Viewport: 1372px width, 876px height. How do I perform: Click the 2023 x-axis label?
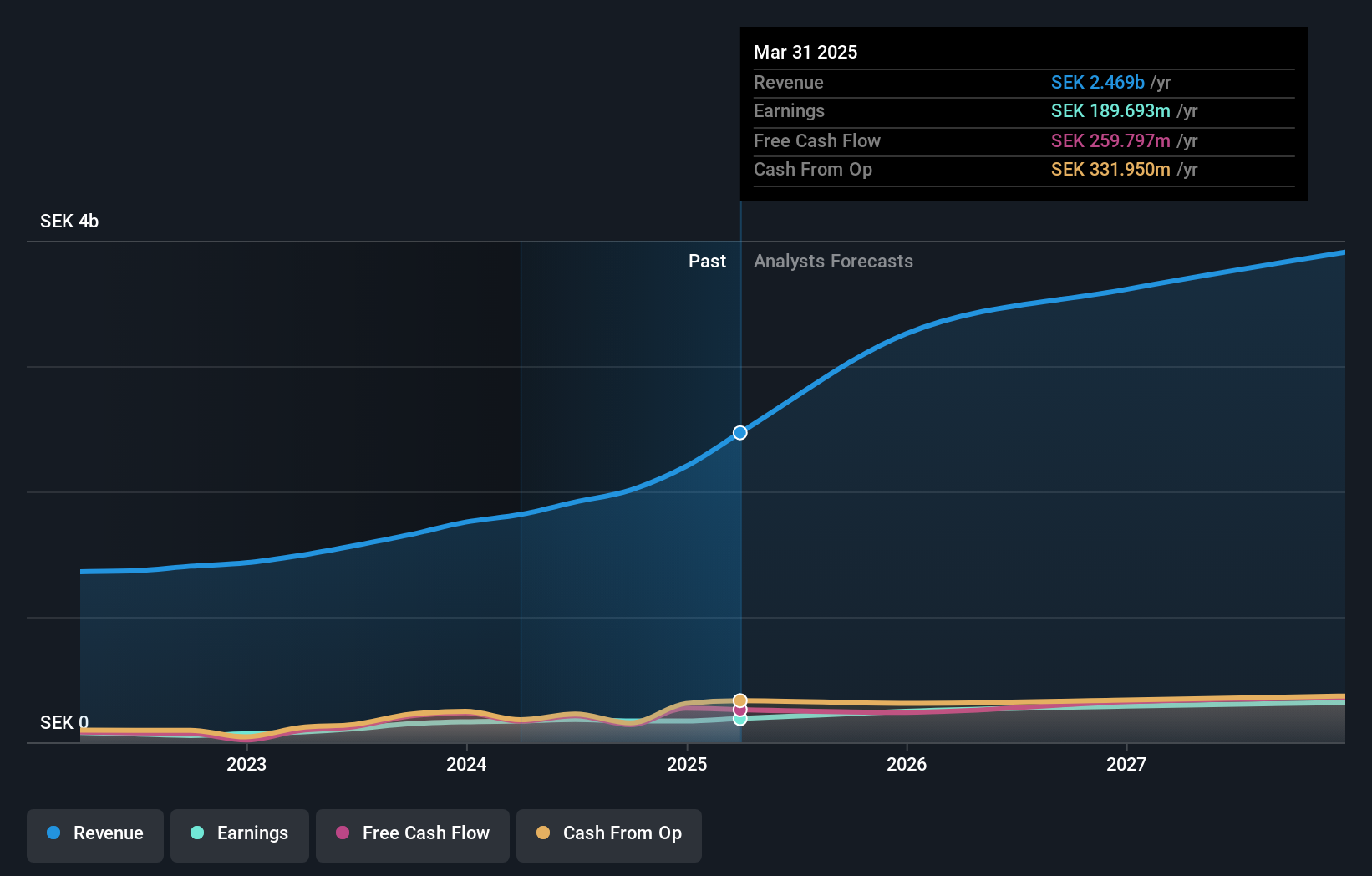pos(246,764)
